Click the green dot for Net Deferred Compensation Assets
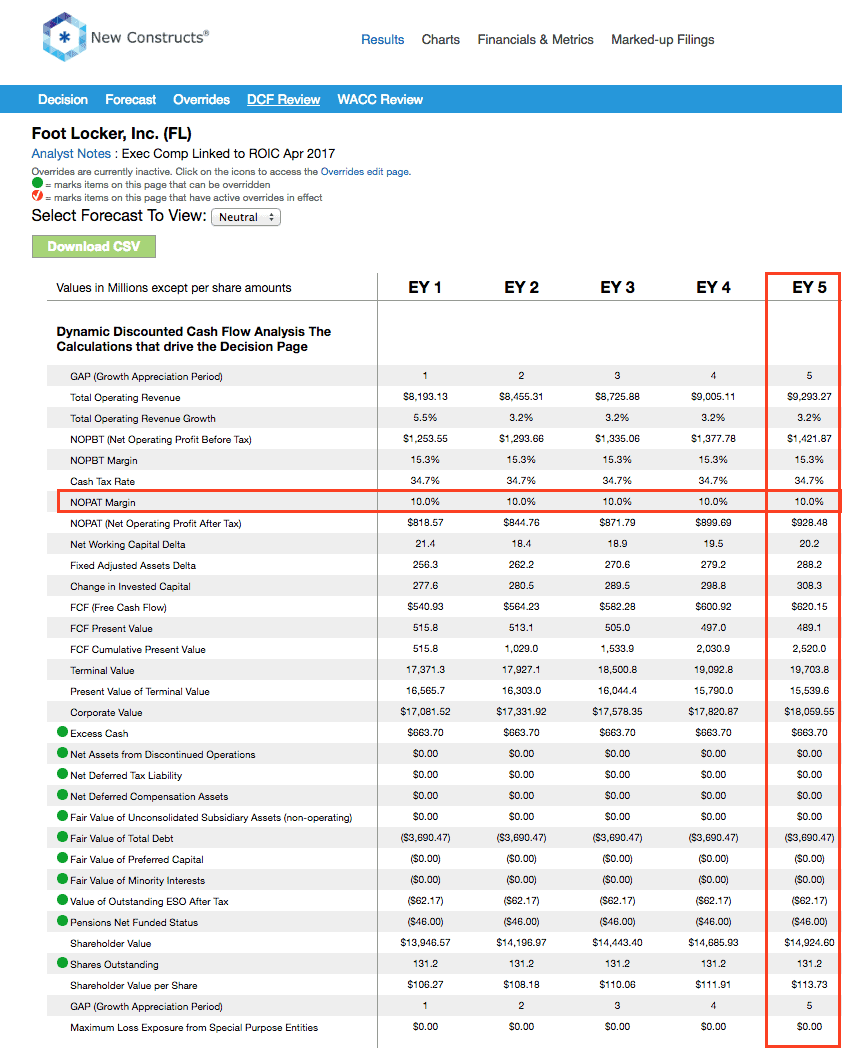842x1048 pixels. [63, 796]
